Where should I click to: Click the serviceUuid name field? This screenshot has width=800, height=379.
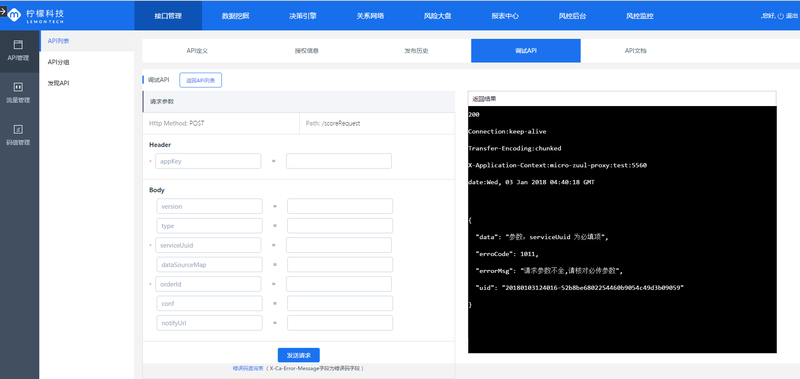[x=208, y=245]
